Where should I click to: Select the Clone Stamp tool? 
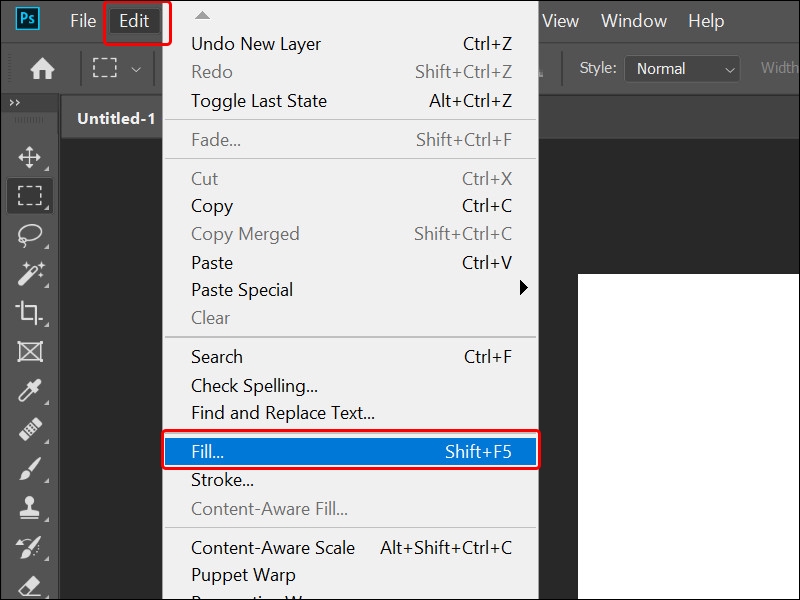coord(30,508)
